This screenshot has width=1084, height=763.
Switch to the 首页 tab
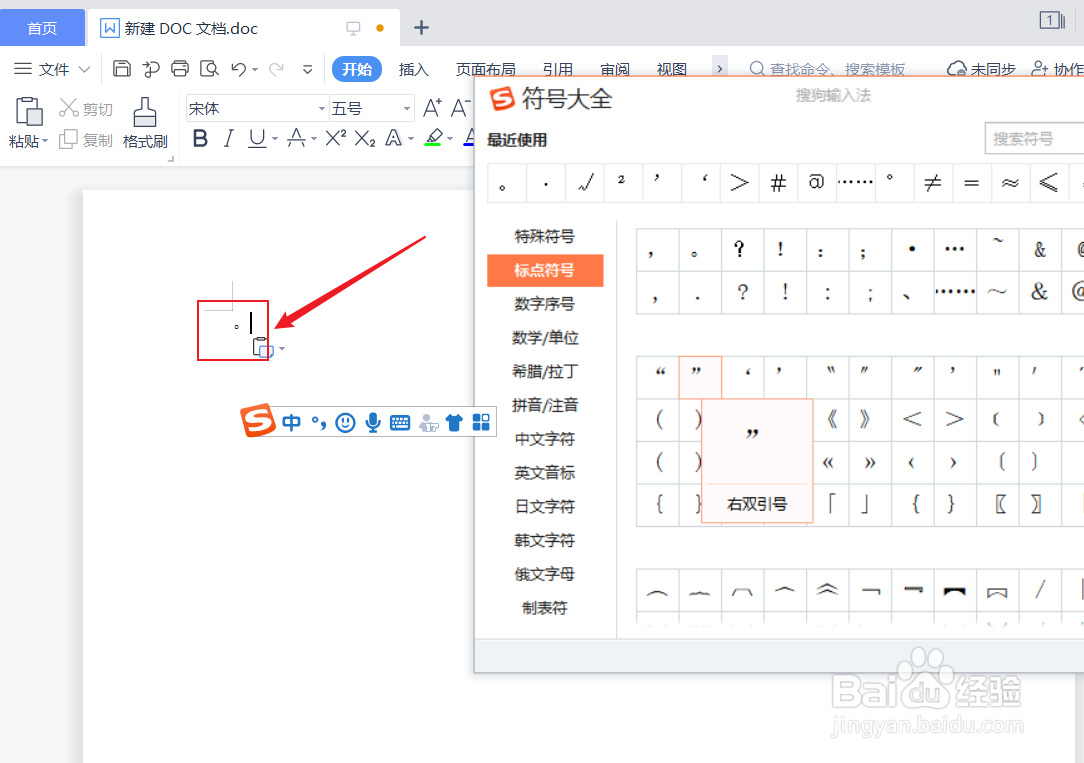click(x=42, y=27)
